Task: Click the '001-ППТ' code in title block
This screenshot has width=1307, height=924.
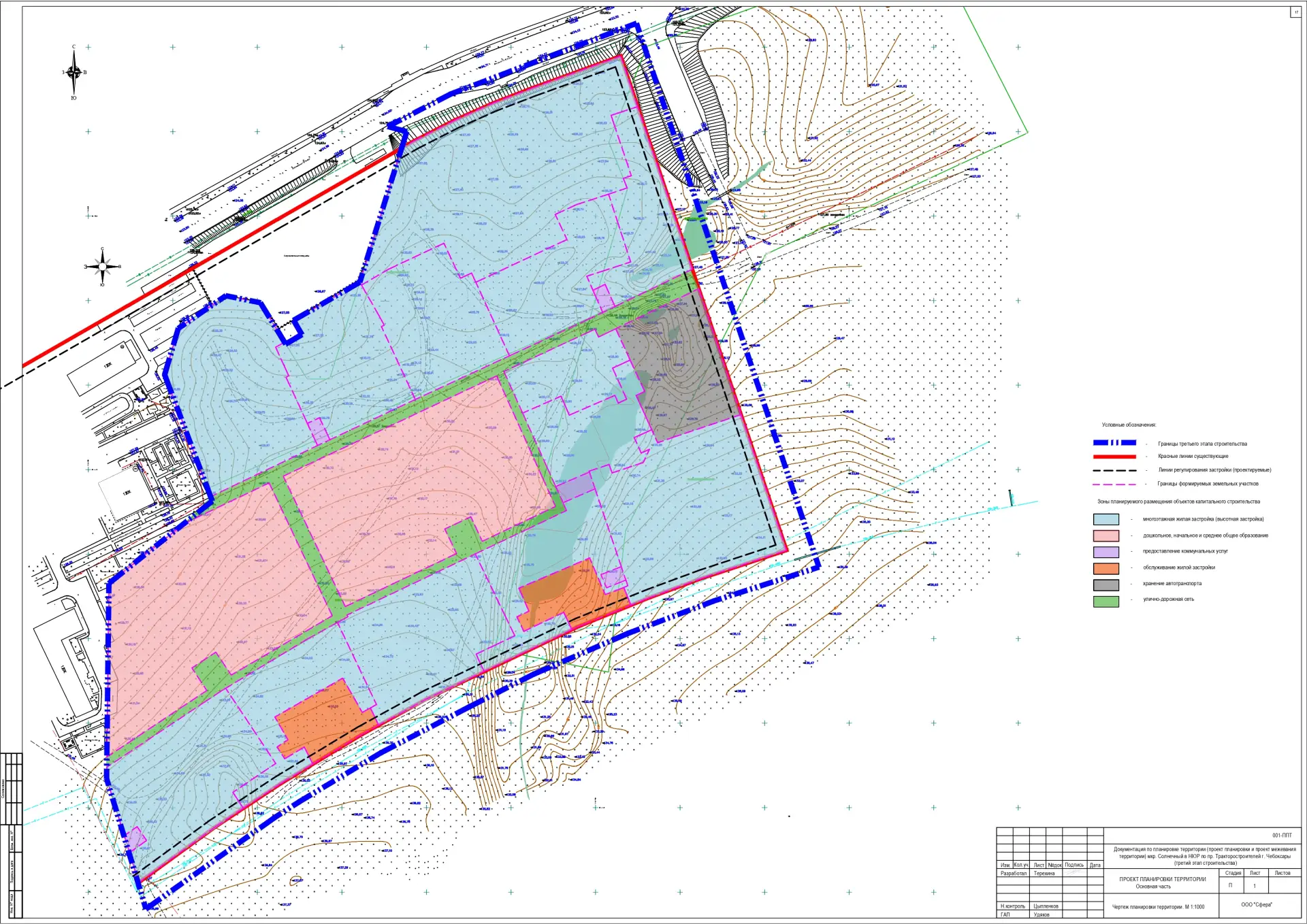Action: pyautogui.click(x=1281, y=836)
